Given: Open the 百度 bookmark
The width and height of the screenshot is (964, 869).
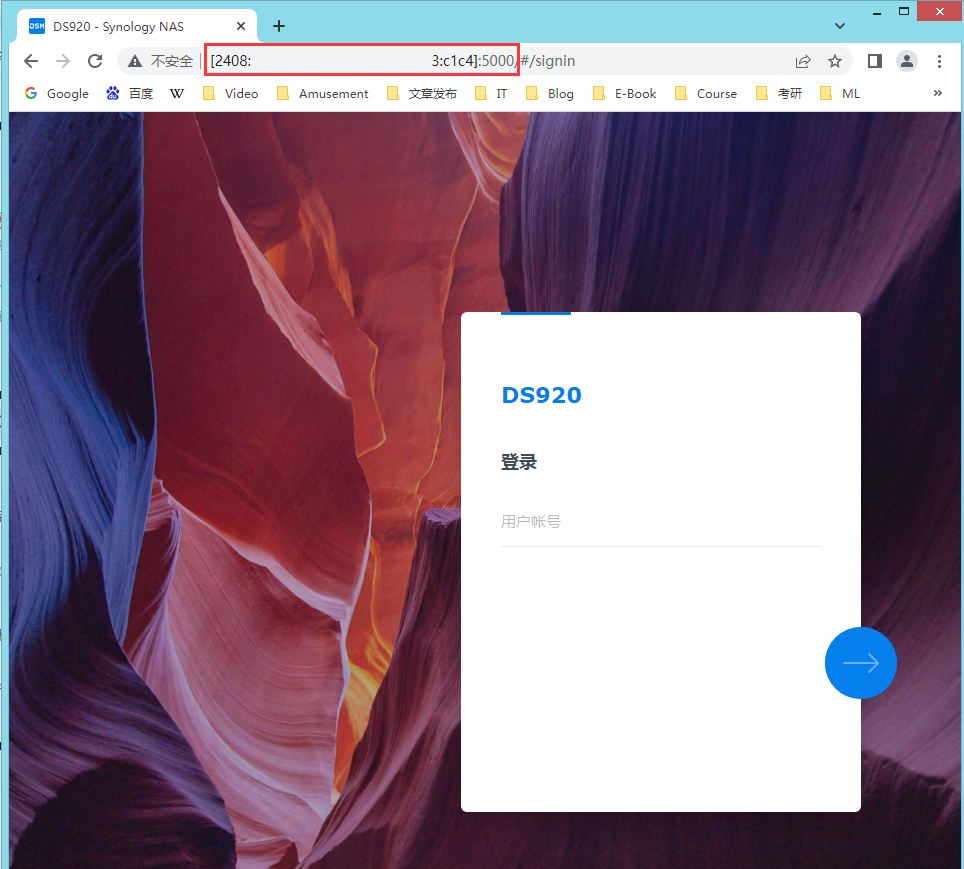Looking at the screenshot, I should (x=130, y=93).
